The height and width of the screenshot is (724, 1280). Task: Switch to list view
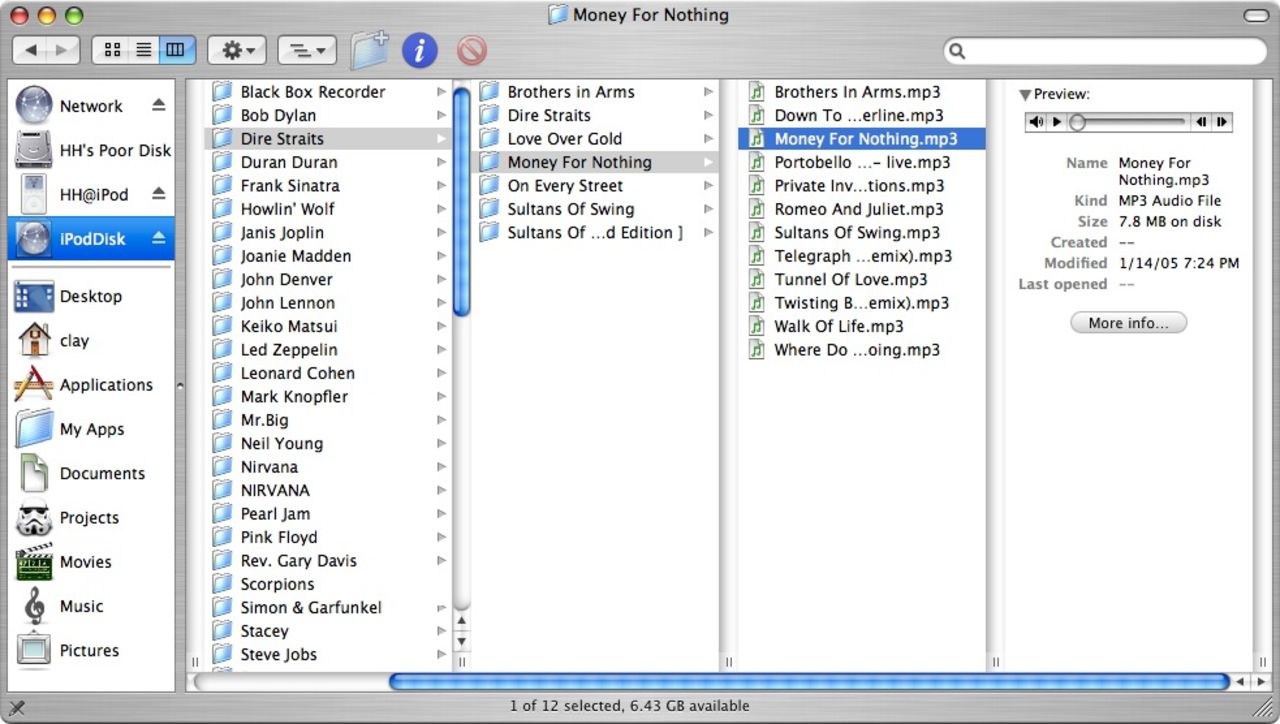(144, 50)
